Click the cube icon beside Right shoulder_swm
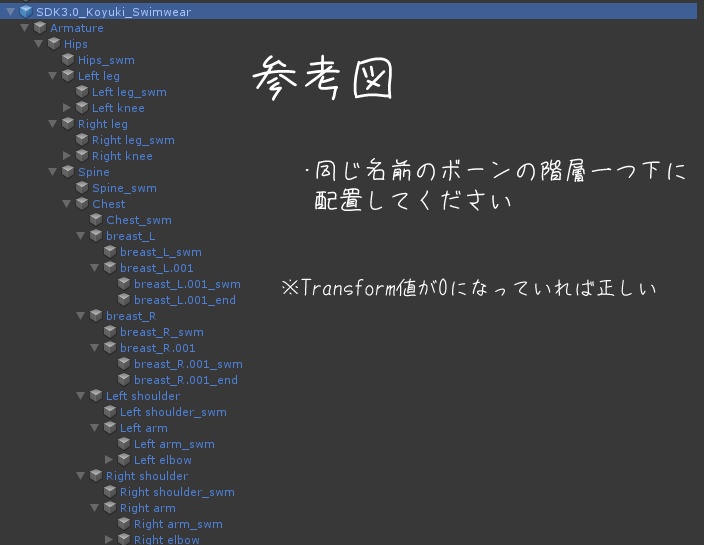Image resolution: width=704 pixels, height=545 pixels. (110, 492)
